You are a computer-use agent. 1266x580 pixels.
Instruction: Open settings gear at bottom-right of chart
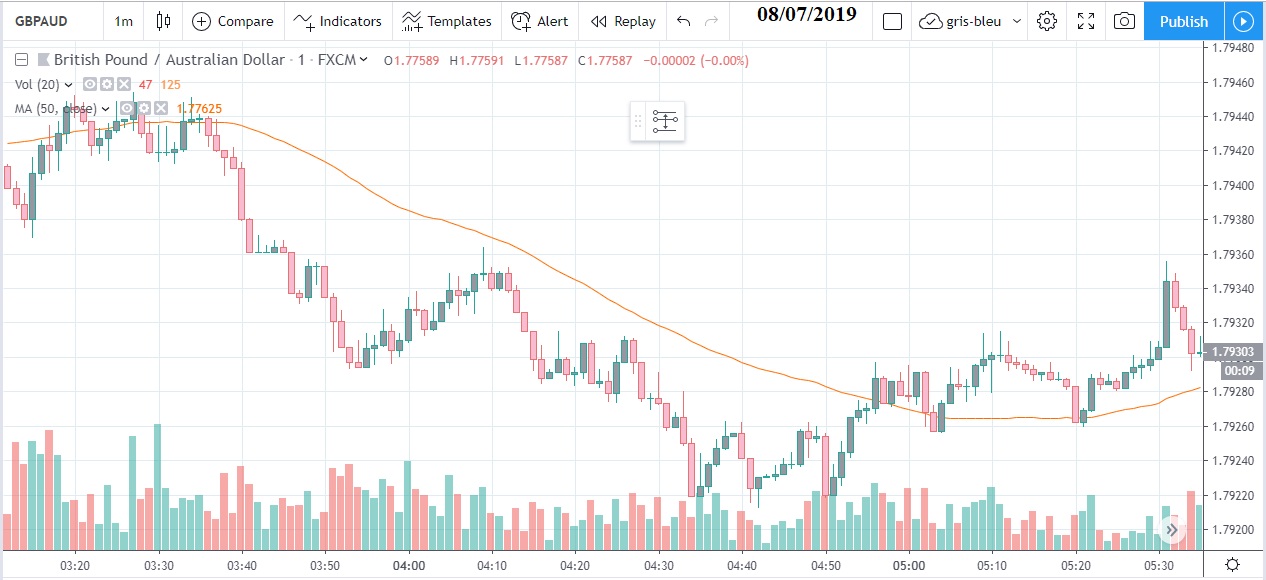pyautogui.click(x=1233, y=565)
